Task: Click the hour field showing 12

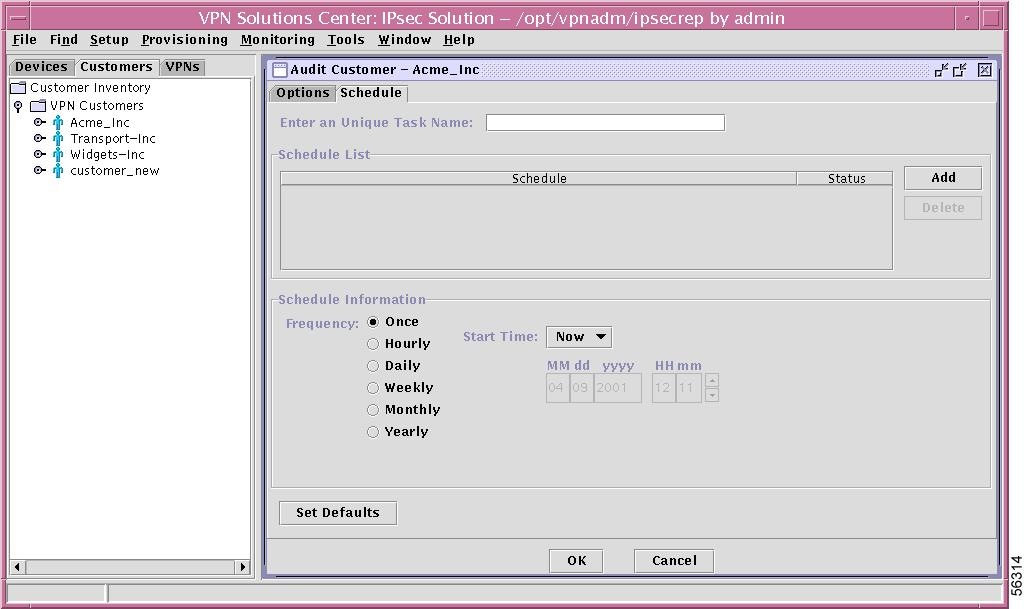Action: click(x=663, y=388)
